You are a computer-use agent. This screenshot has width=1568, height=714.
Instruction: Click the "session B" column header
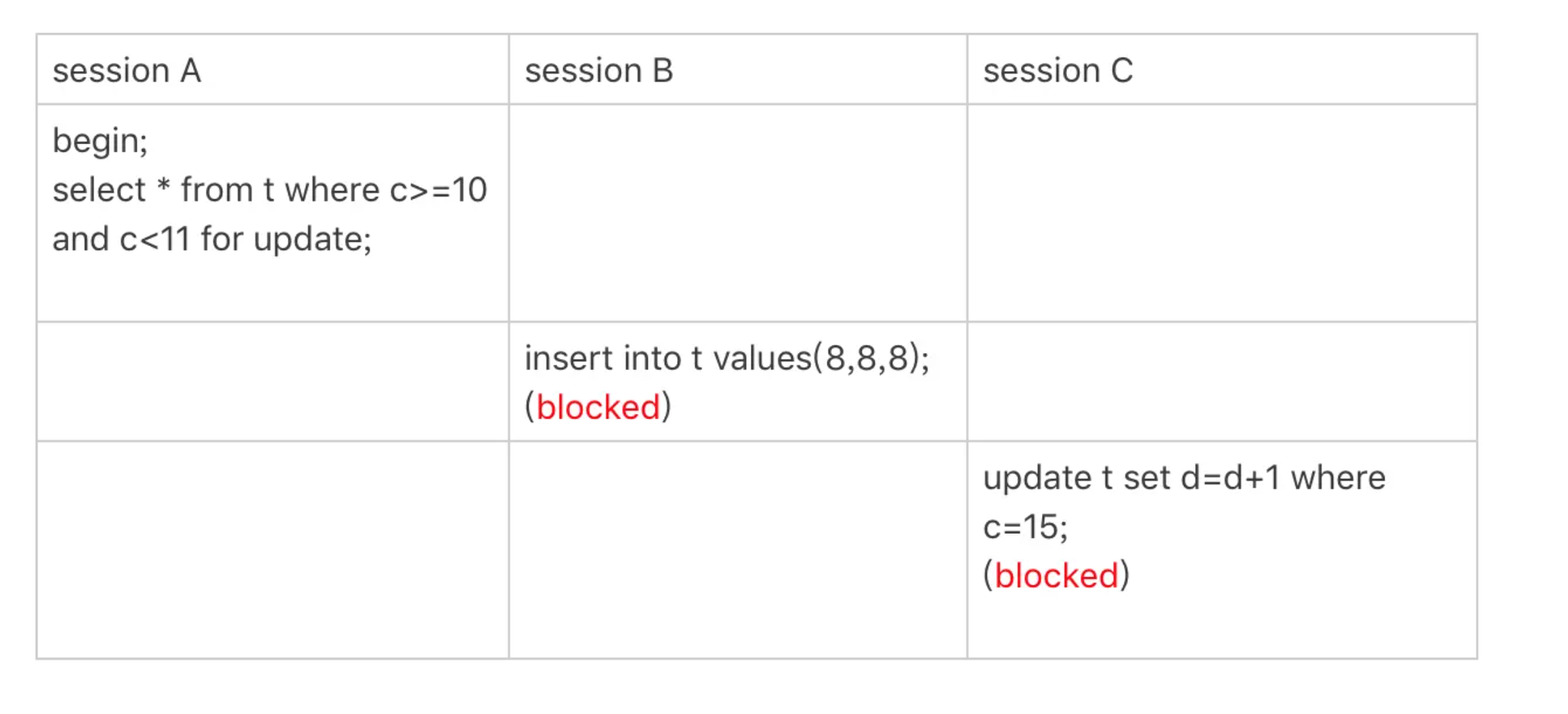click(x=598, y=71)
